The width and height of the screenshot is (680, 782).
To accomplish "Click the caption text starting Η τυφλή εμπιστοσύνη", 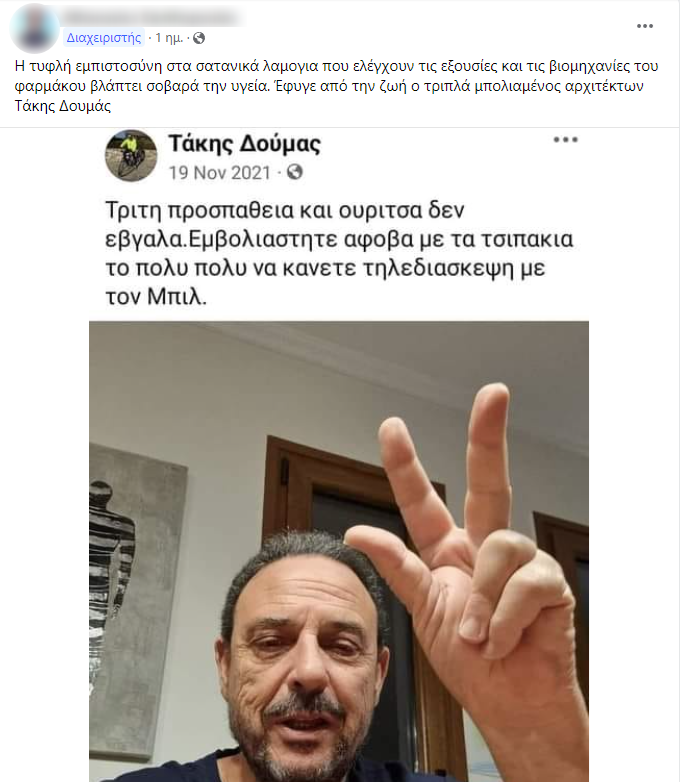I will [337, 86].
